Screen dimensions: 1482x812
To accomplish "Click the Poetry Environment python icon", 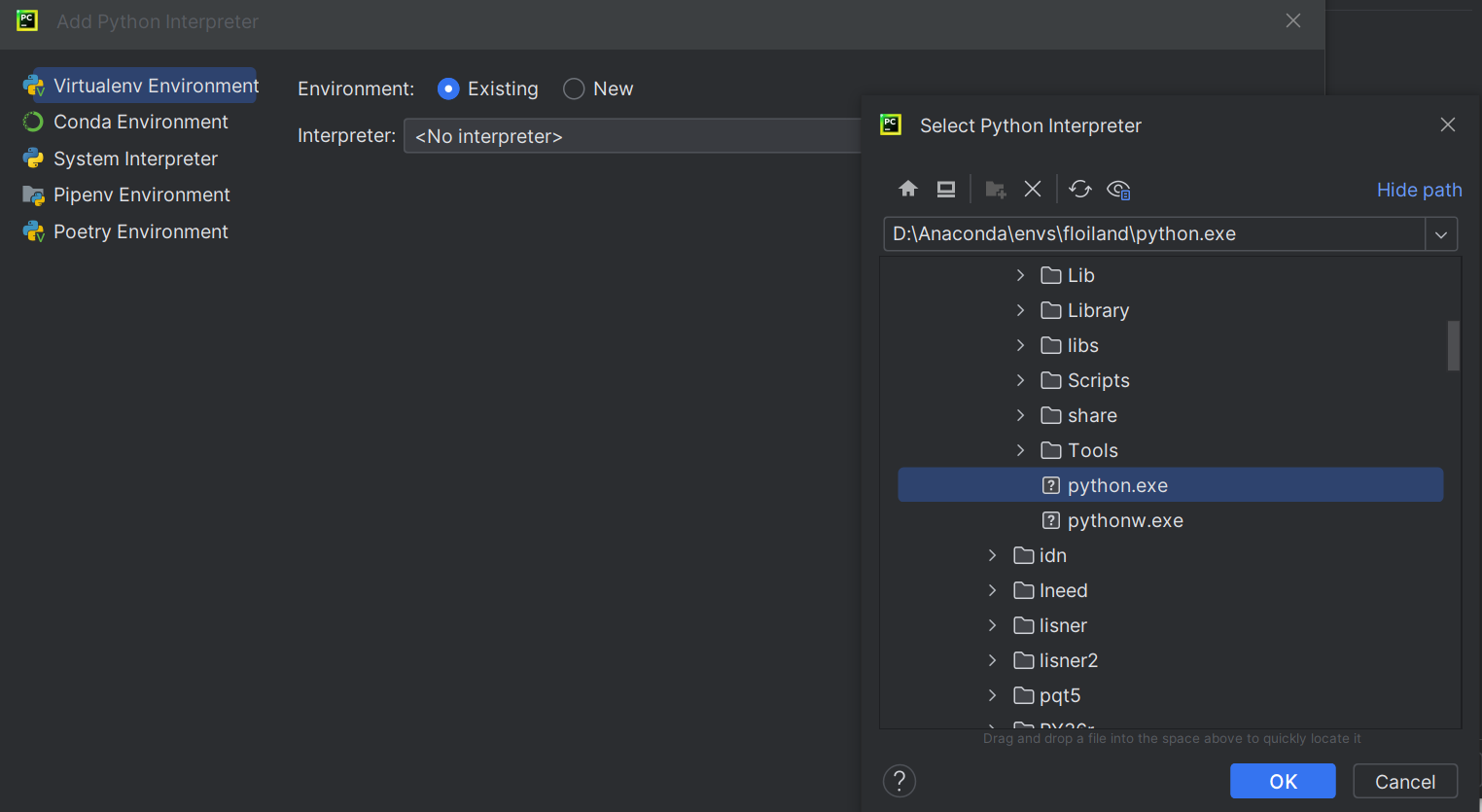I will coord(33,231).
